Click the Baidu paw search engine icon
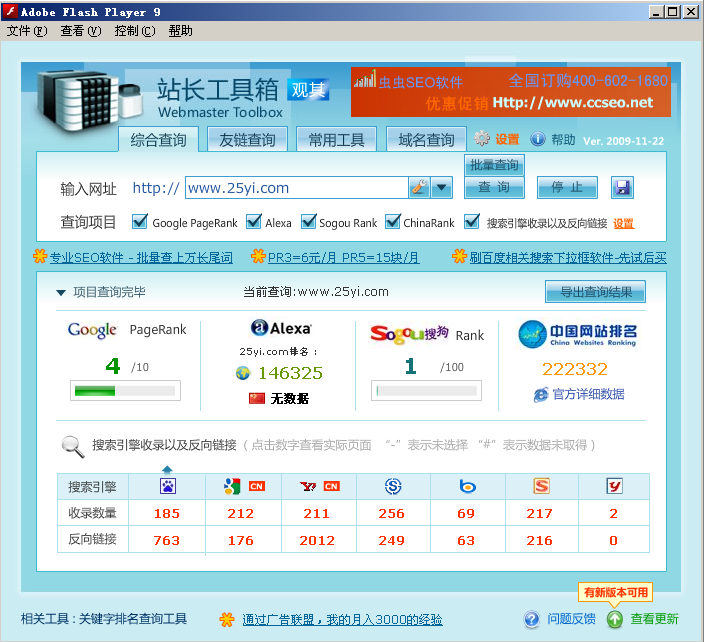 pos(168,486)
